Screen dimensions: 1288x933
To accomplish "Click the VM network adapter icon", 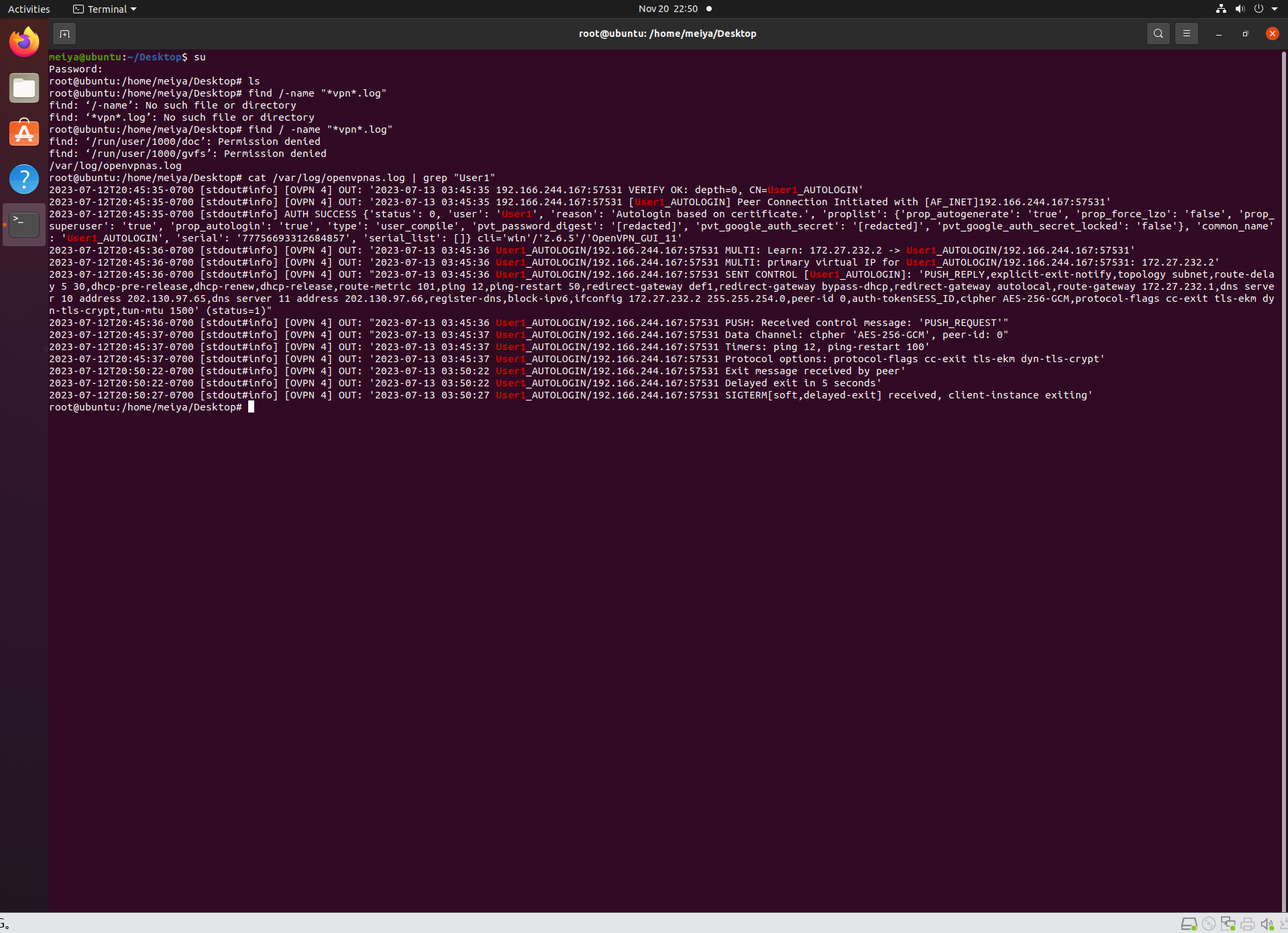I will [x=1228, y=924].
